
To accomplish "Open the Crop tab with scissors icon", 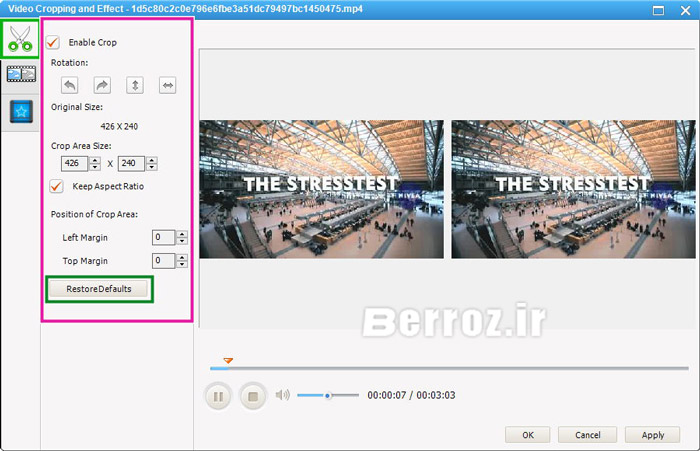I will pos(20,37).
